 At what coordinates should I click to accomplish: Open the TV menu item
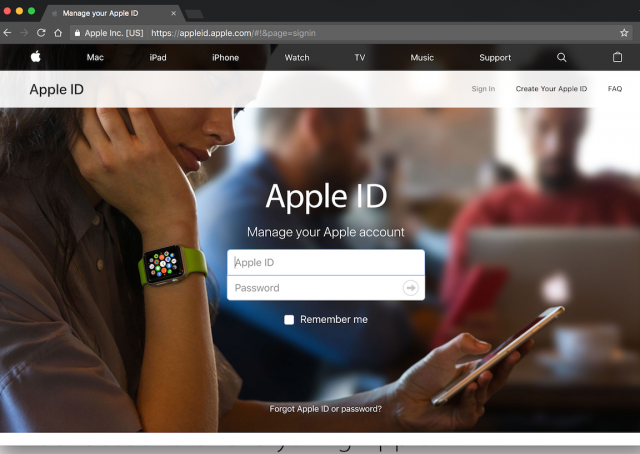[x=360, y=58]
